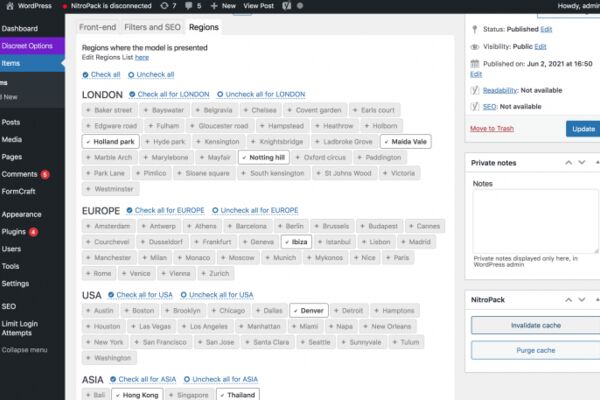Click the visibility eye icon
The width and height of the screenshot is (600, 400).
click(x=474, y=47)
